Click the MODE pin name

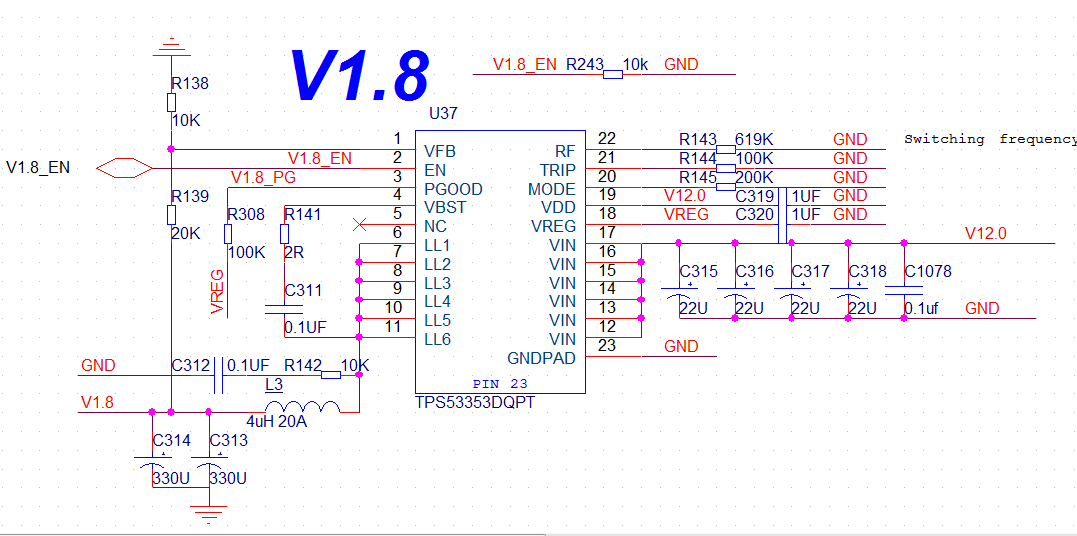[552, 188]
